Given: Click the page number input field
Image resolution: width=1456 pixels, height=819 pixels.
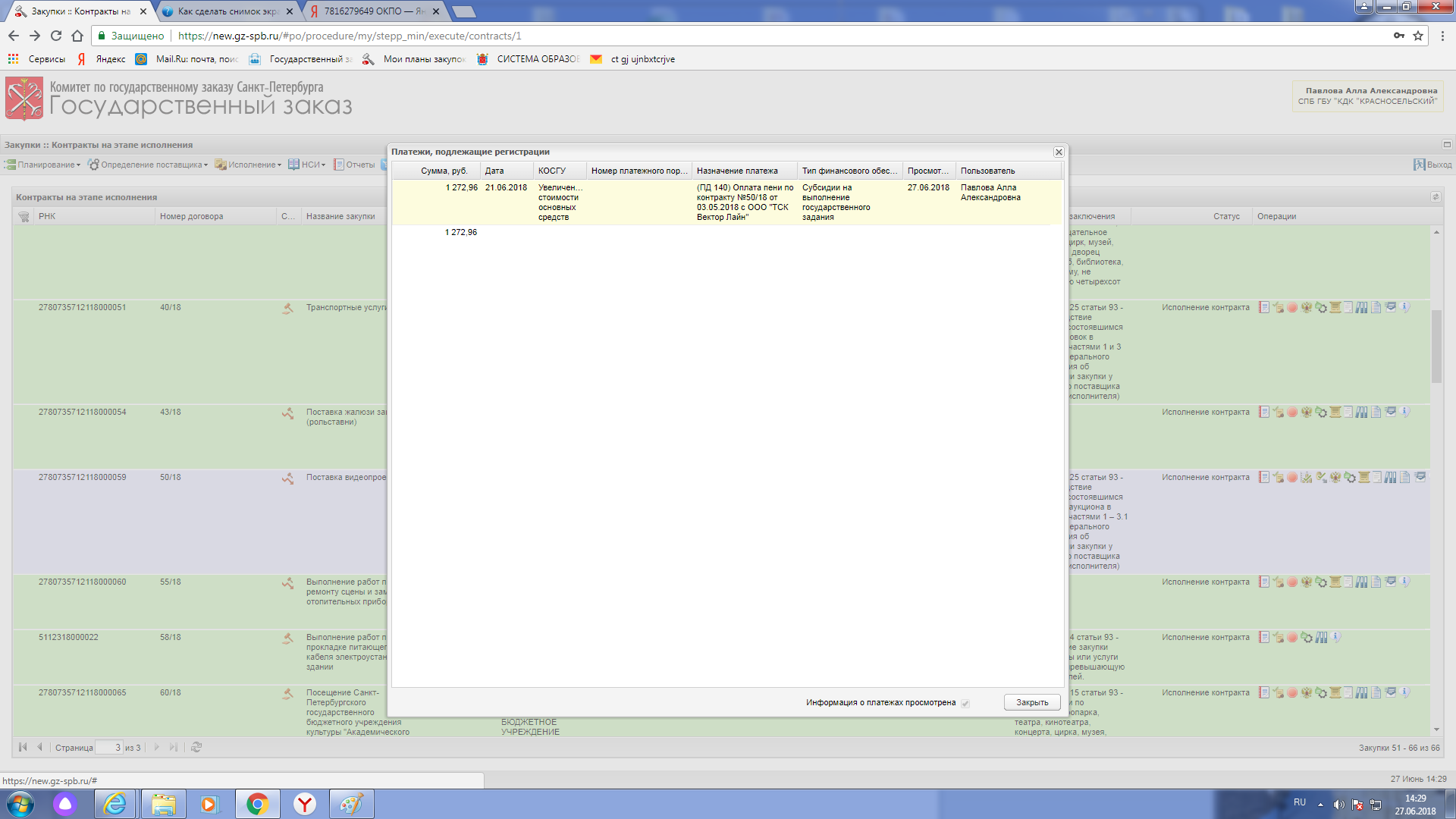Looking at the screenshot, I should click(109, 748).
